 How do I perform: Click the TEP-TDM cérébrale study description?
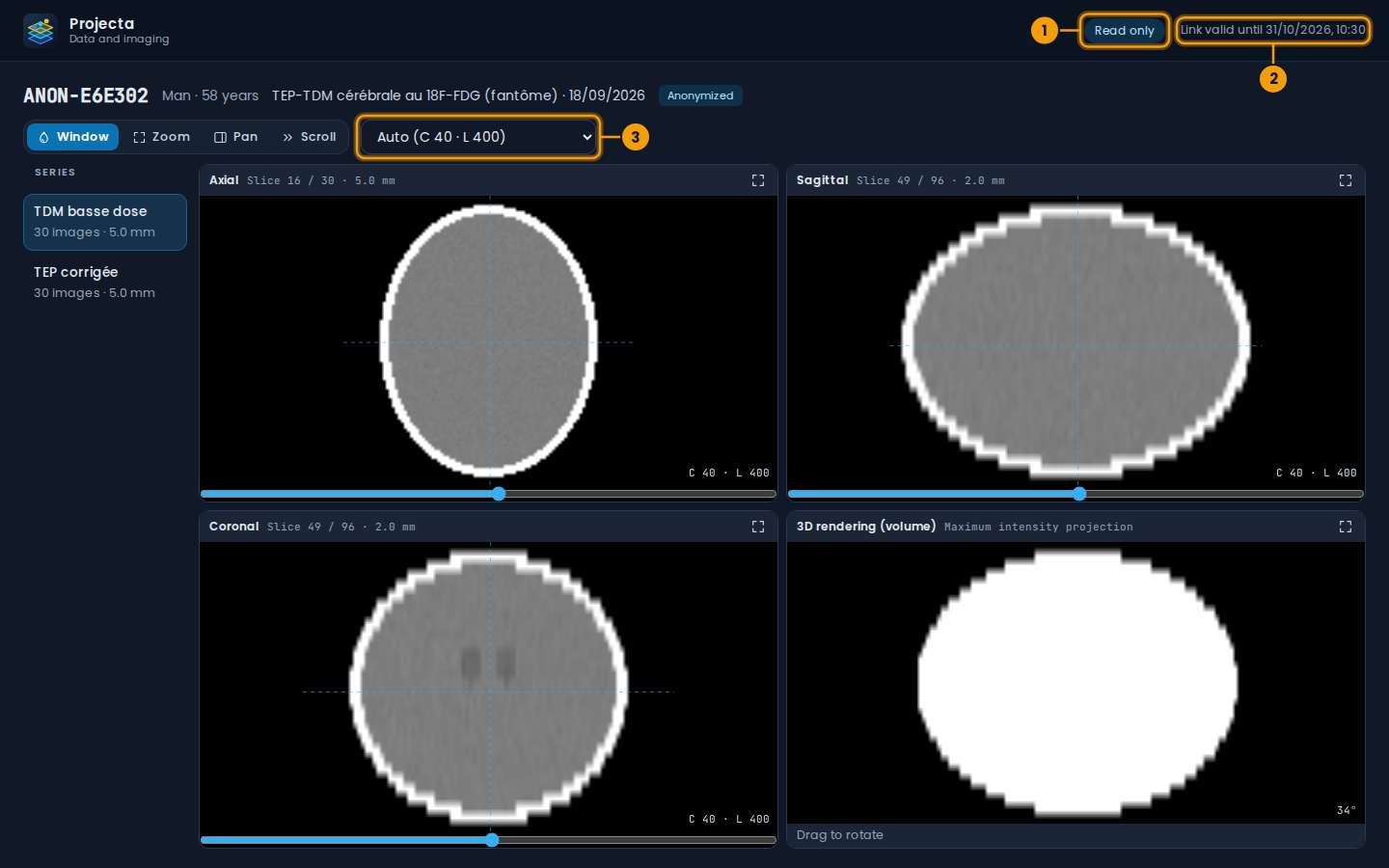point(458,95)
